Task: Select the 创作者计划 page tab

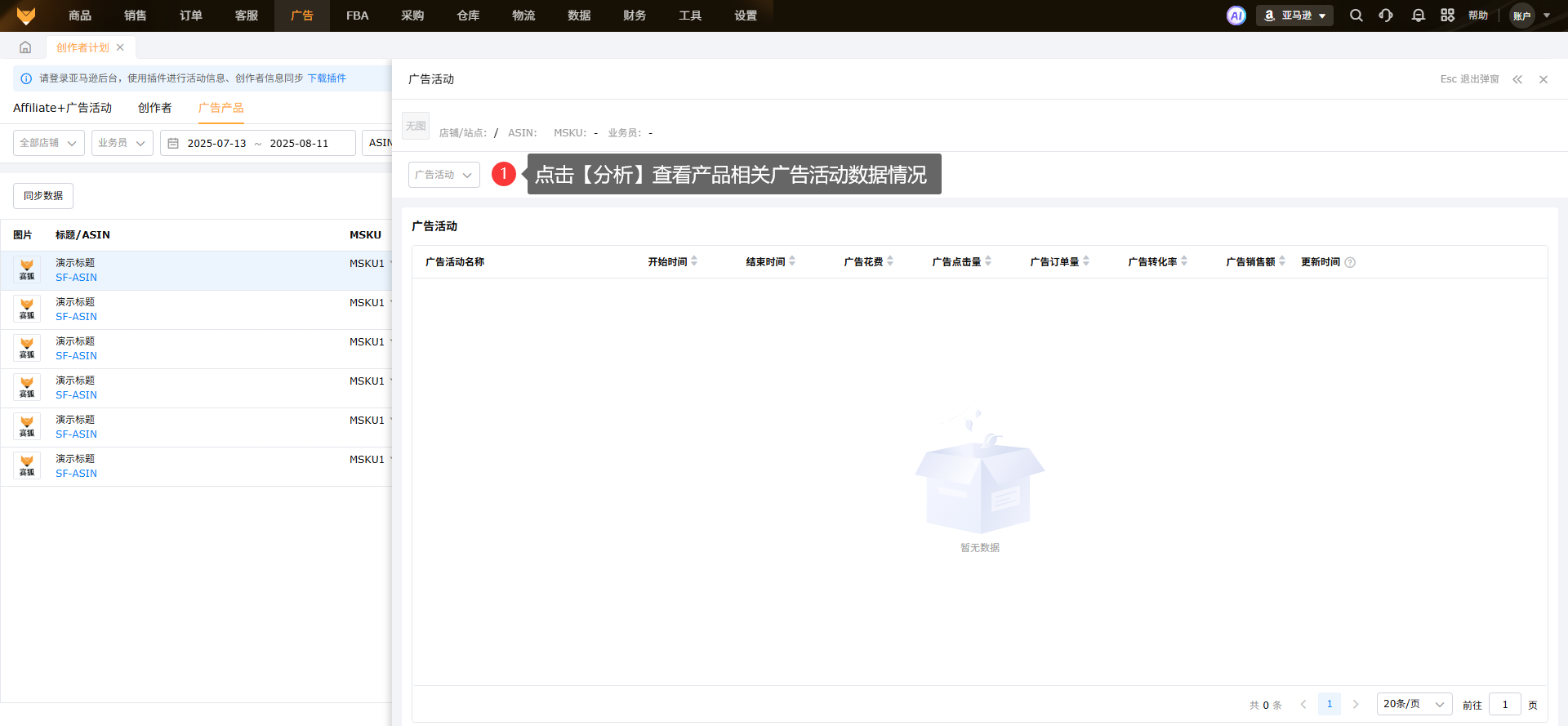Action: pos(82,47)
